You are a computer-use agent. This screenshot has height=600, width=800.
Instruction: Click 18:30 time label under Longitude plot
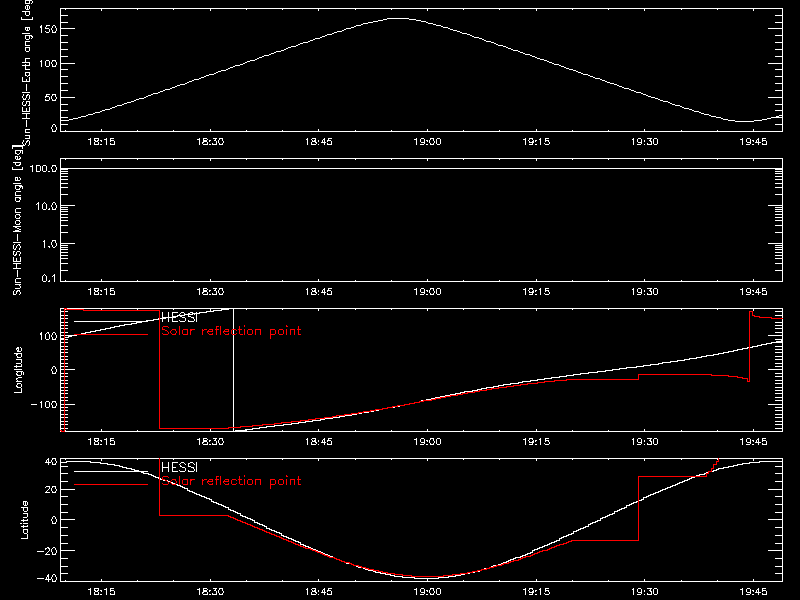(210, 442)
